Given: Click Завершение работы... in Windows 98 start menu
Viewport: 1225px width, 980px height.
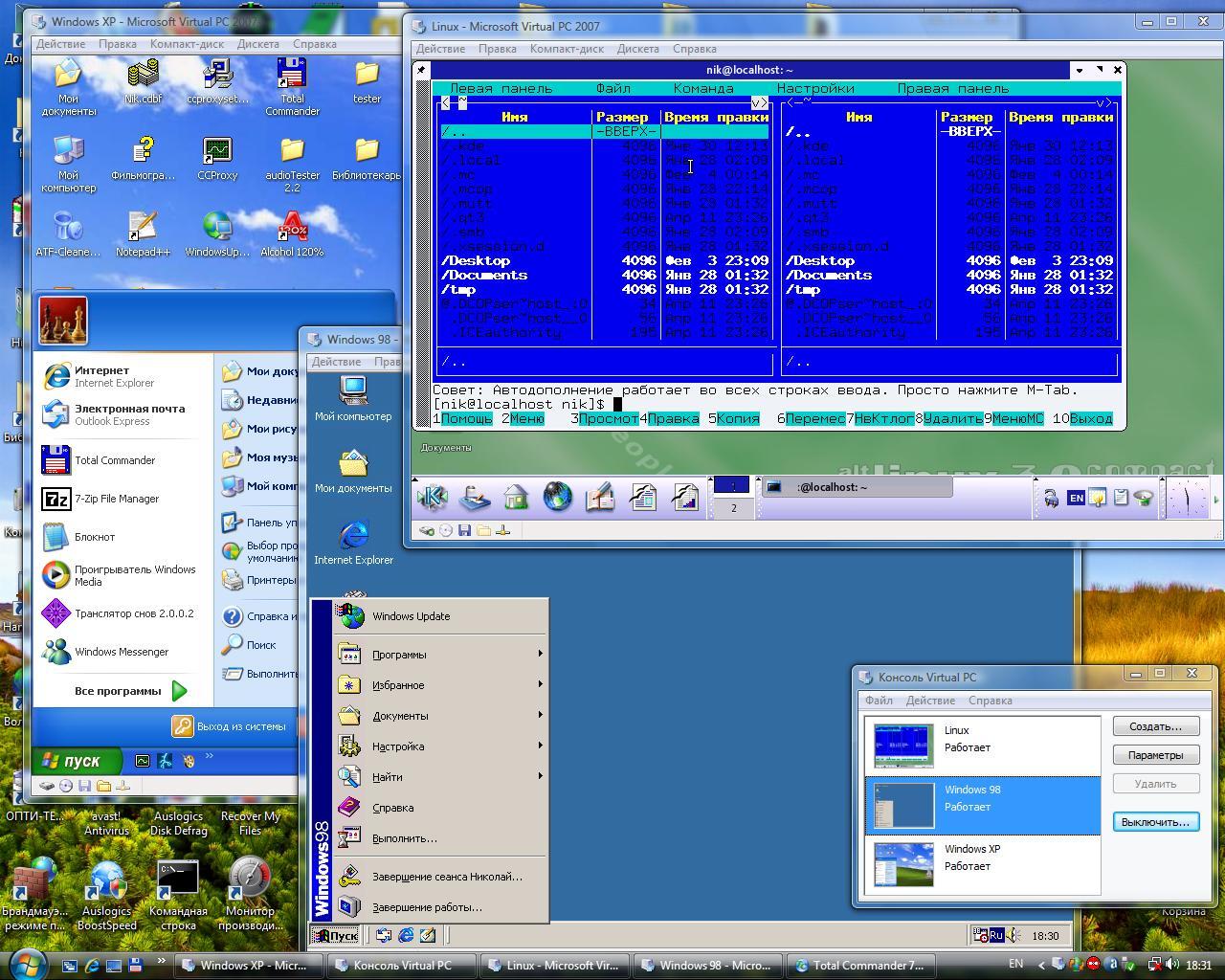Looking at the screenshot, I should [440, 907].
